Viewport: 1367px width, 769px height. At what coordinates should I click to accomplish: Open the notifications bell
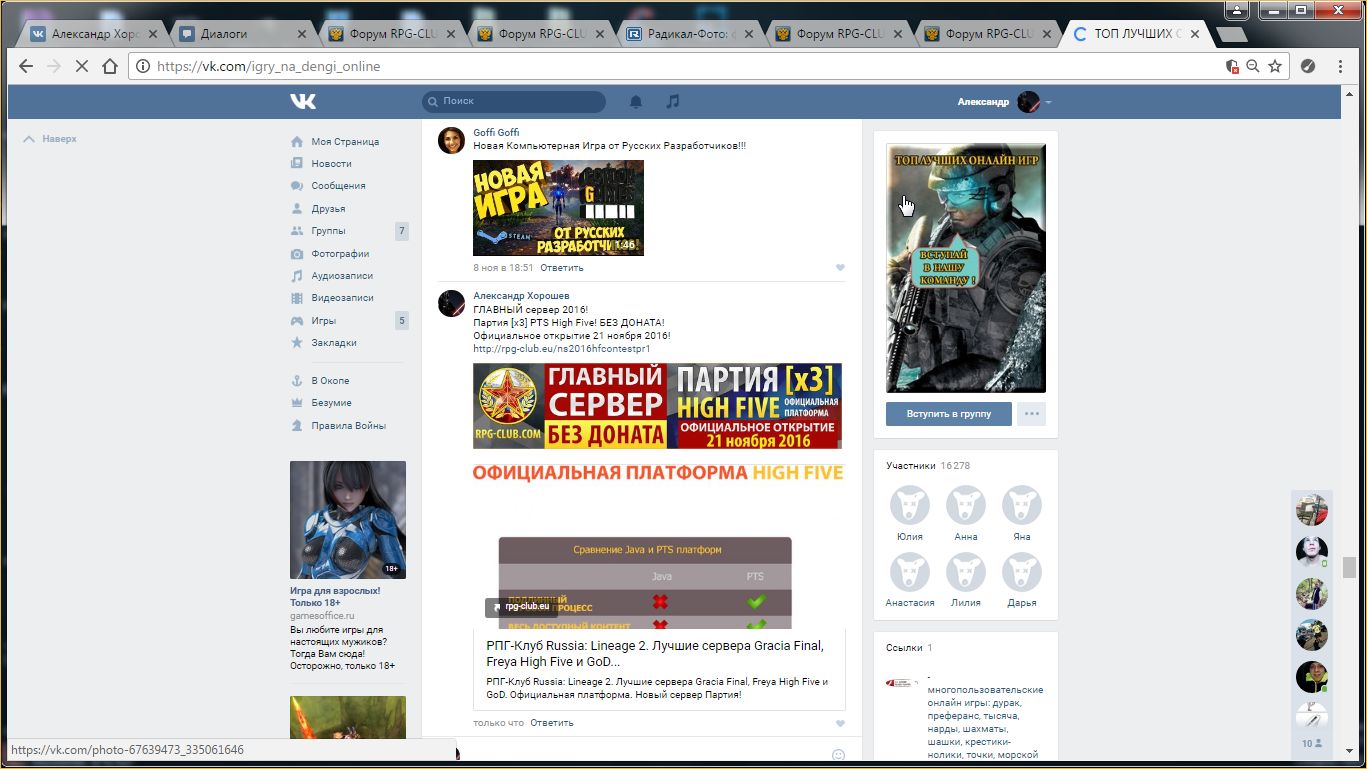[x=635, y=101]
